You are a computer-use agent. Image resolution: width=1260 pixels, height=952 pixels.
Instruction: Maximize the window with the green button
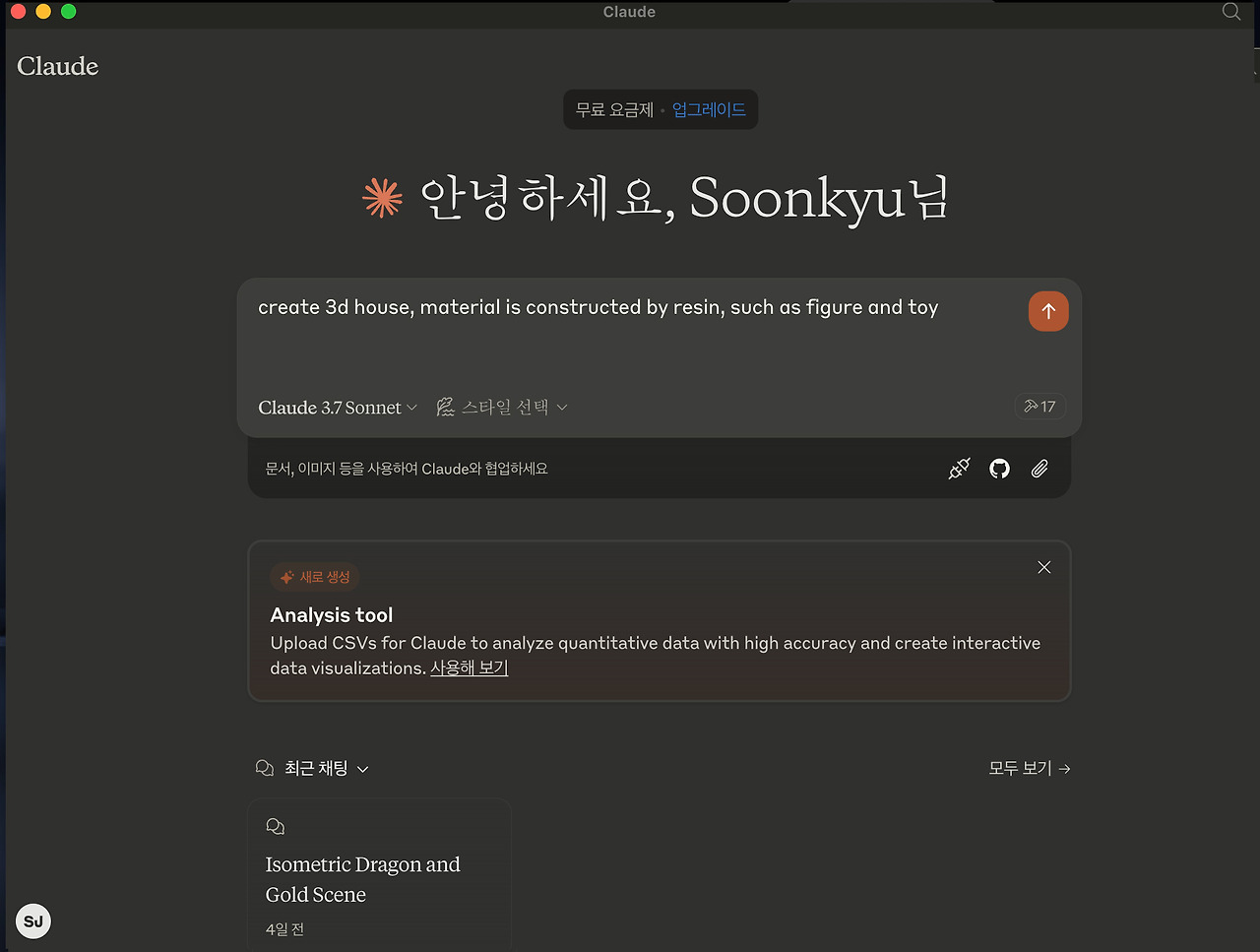coord(68,12)
